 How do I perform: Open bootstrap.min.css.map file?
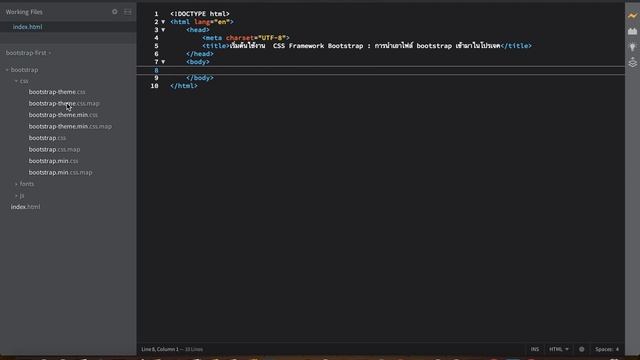(60, 172)
